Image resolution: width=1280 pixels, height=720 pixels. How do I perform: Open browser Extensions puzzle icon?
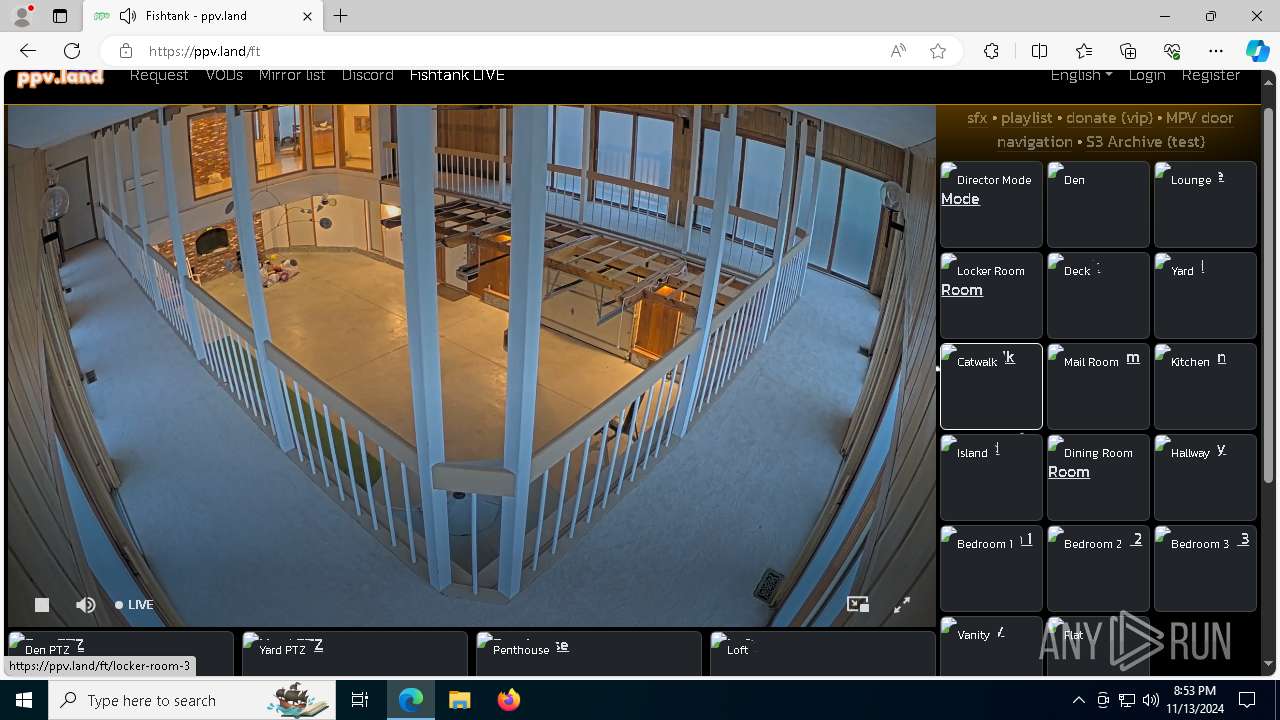991,51
